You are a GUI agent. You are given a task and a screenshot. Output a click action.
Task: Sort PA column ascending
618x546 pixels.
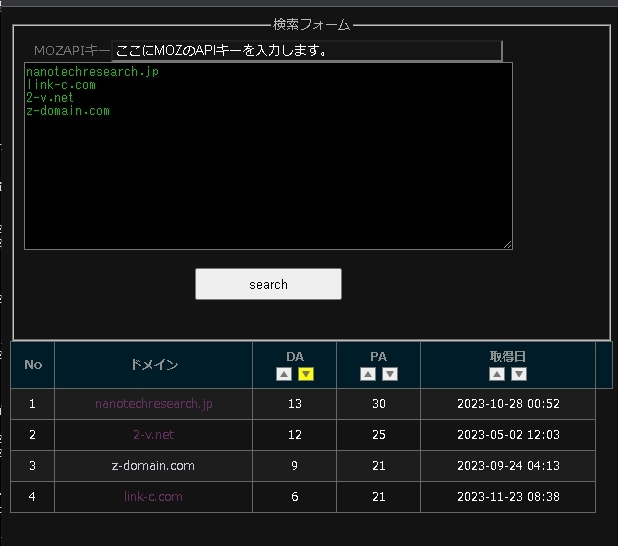point(368,374)
